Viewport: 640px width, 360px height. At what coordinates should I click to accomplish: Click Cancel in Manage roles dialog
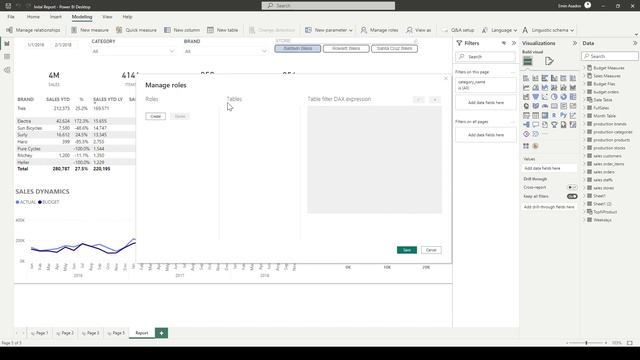coord(431,250)
